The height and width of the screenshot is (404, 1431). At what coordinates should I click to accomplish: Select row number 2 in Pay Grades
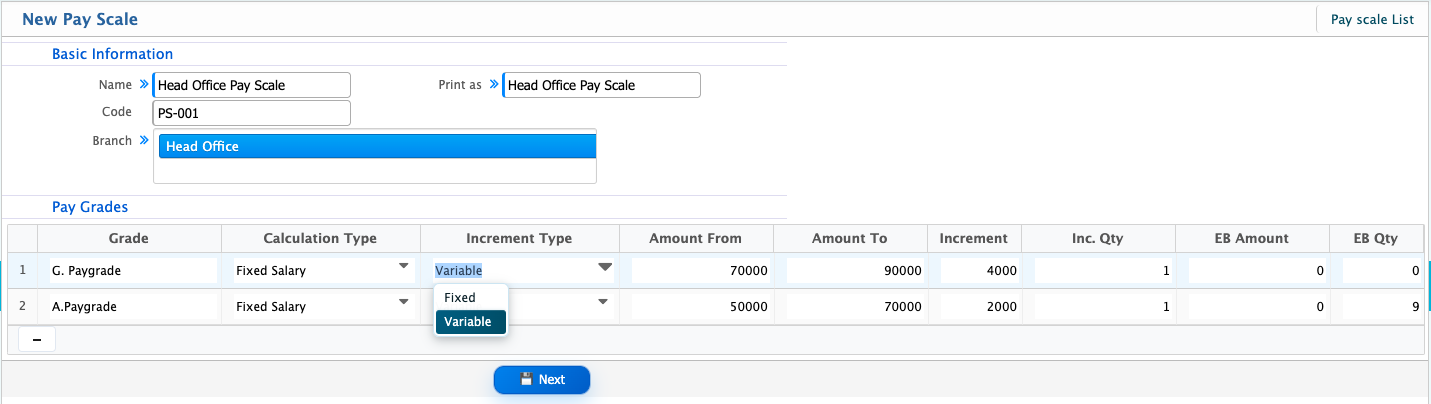click(22, 307)
